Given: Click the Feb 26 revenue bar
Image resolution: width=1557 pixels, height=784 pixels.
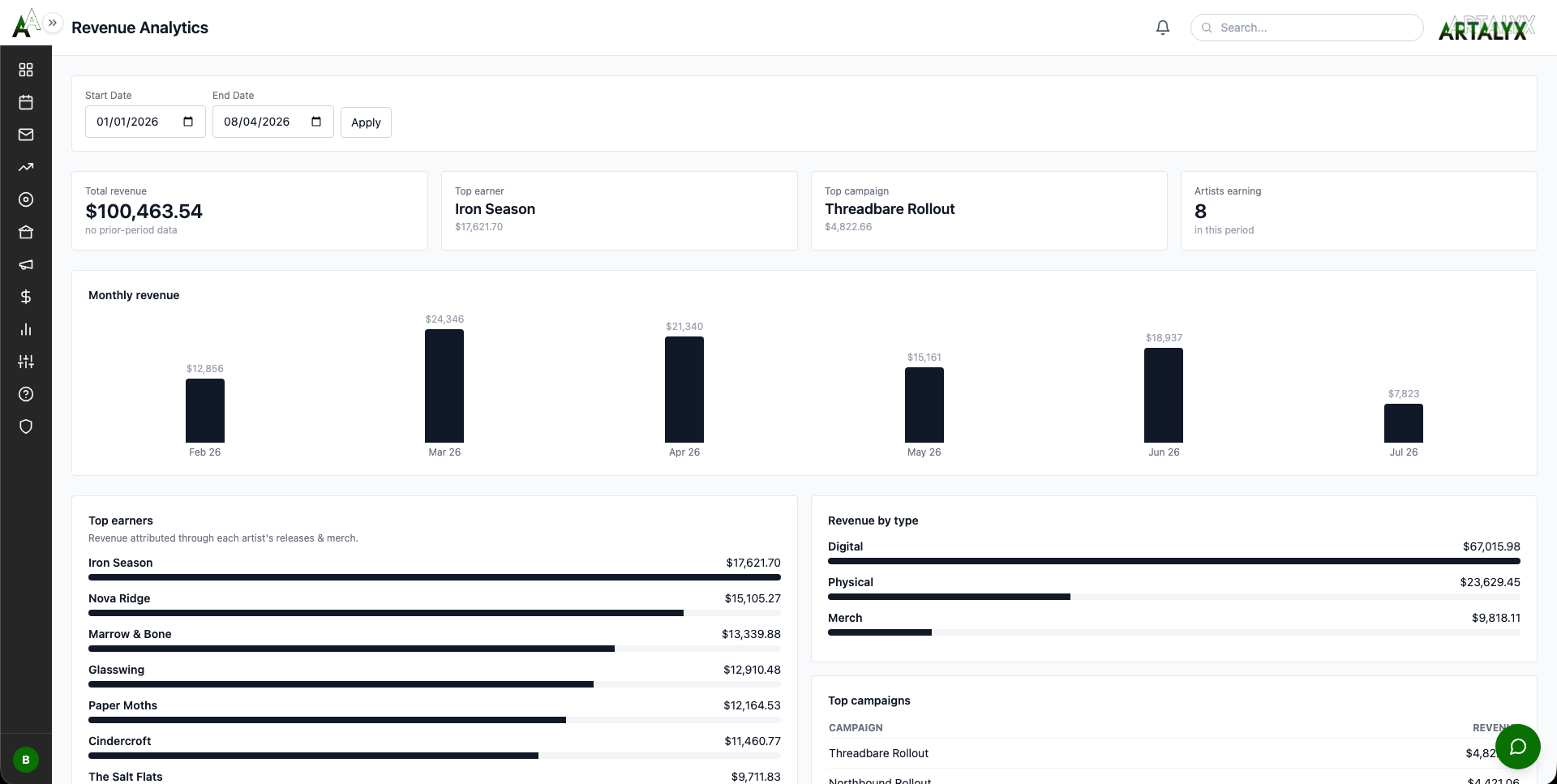Looking at the screenshot, I should point(205,410).
